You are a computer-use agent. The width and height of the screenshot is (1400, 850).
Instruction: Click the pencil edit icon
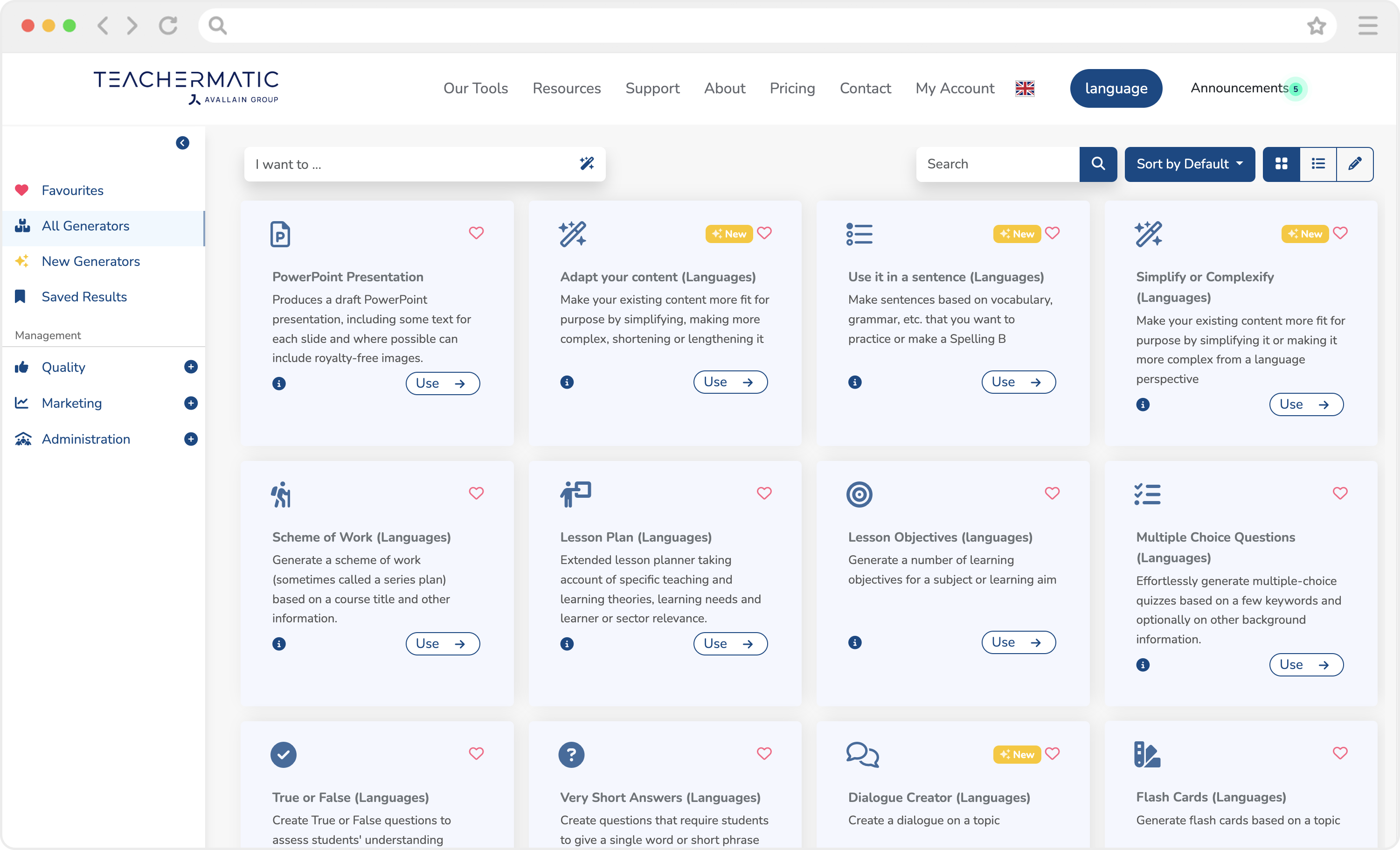click(1355, 164)
